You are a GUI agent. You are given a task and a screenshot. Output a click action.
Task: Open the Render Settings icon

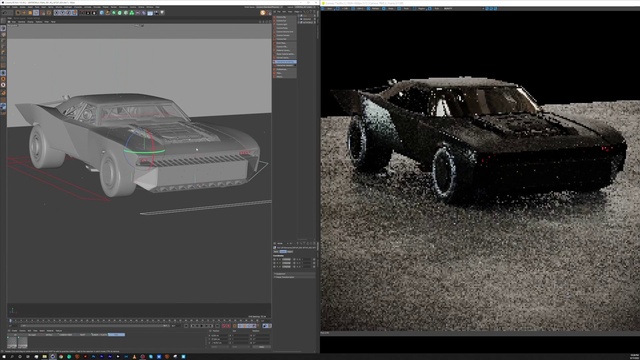pyautogui.click(x=94, y=13)
